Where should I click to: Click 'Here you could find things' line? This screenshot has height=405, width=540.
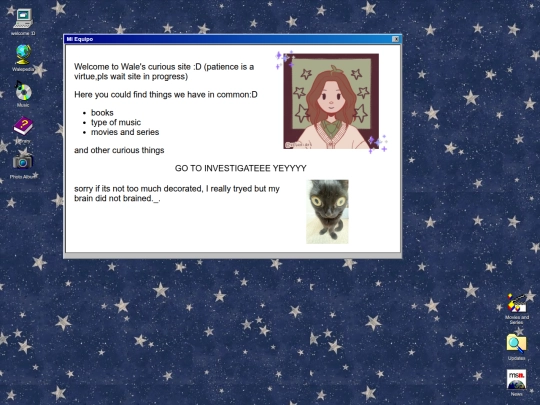tap(166, 94)
